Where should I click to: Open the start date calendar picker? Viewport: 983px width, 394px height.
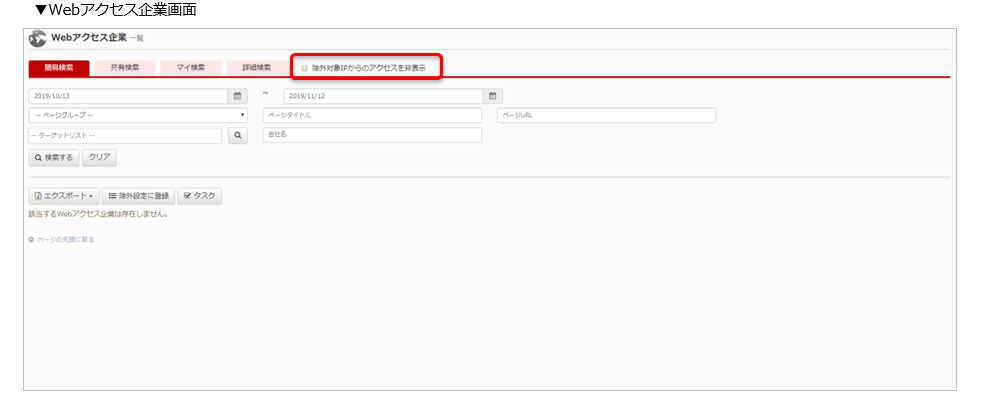click(x=238, y=96)
